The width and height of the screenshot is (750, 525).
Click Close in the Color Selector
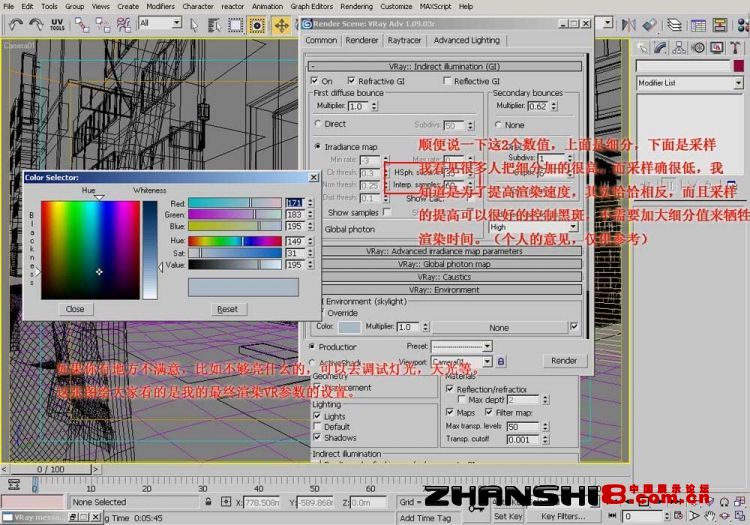click(x=75, y=309)
